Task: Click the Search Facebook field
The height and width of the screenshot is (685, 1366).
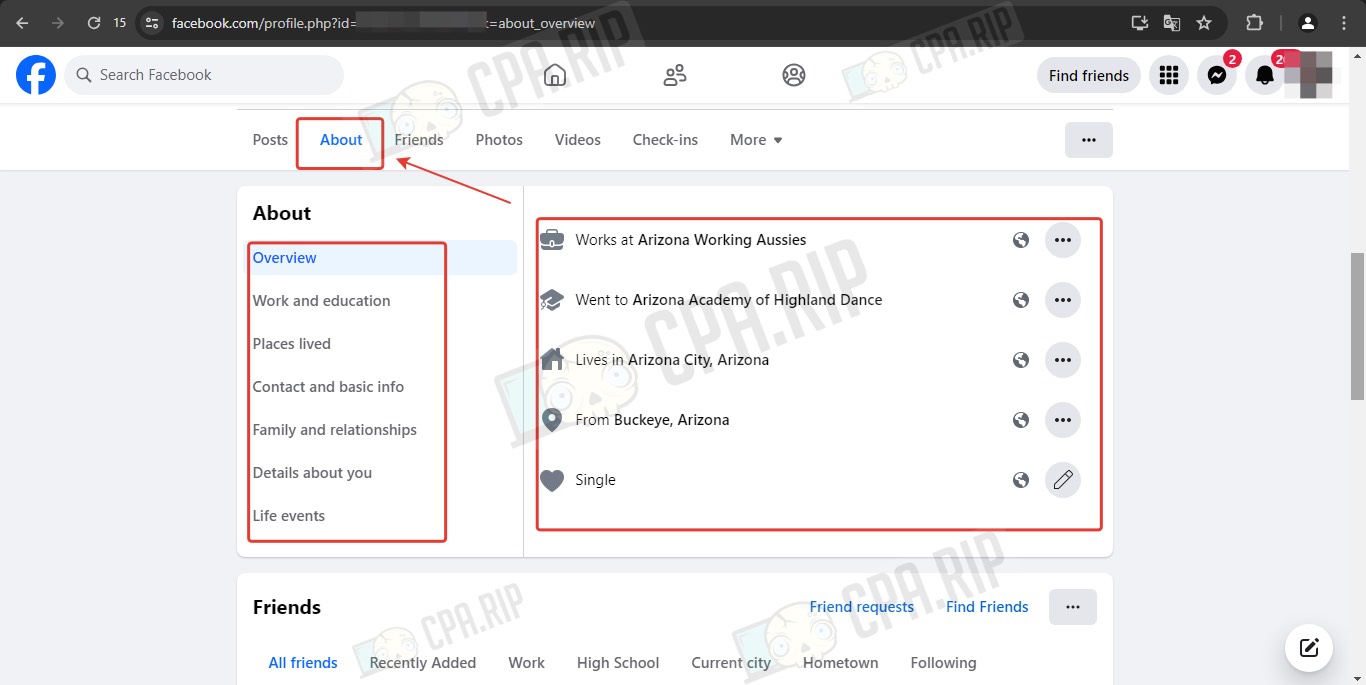Action: [x=204, y=75]
